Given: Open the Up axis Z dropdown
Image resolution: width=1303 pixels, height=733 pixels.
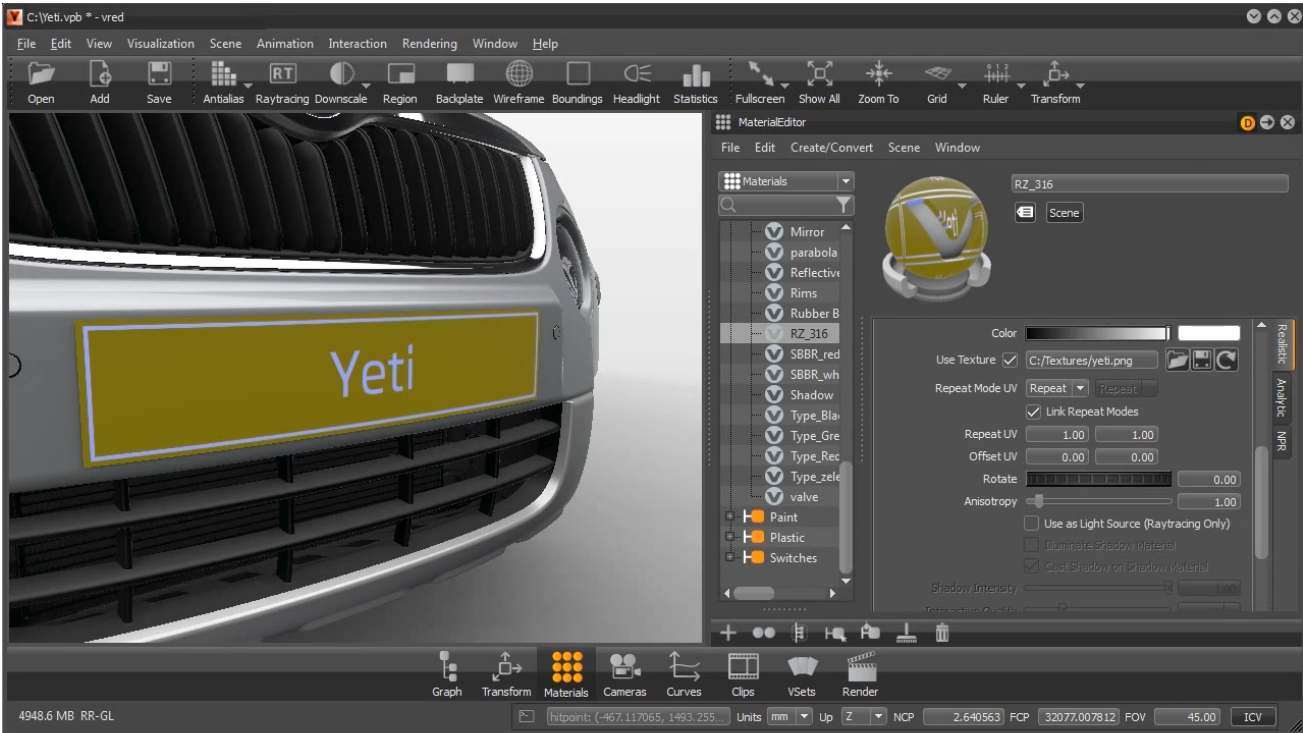Looking at the screenshot, I should [x=863, y=717].
